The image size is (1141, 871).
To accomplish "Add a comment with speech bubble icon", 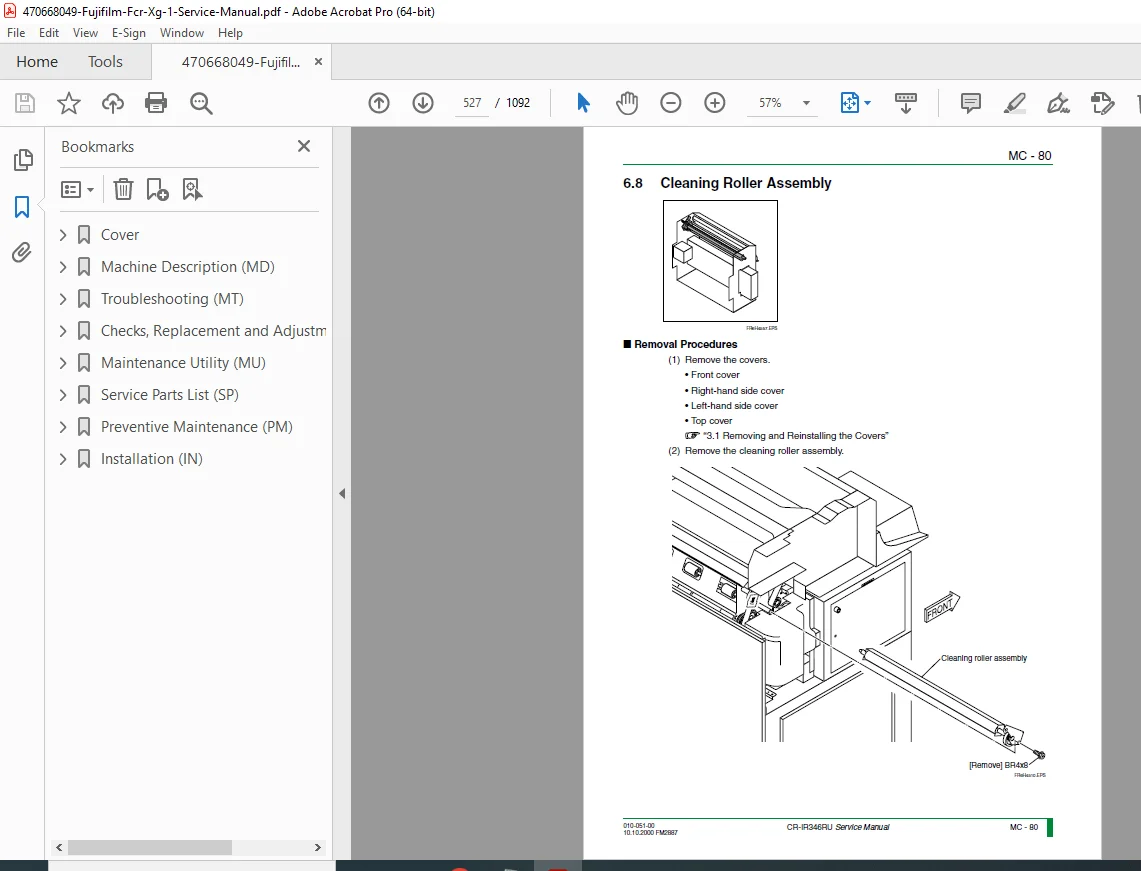I will click(x=971, y=103).
